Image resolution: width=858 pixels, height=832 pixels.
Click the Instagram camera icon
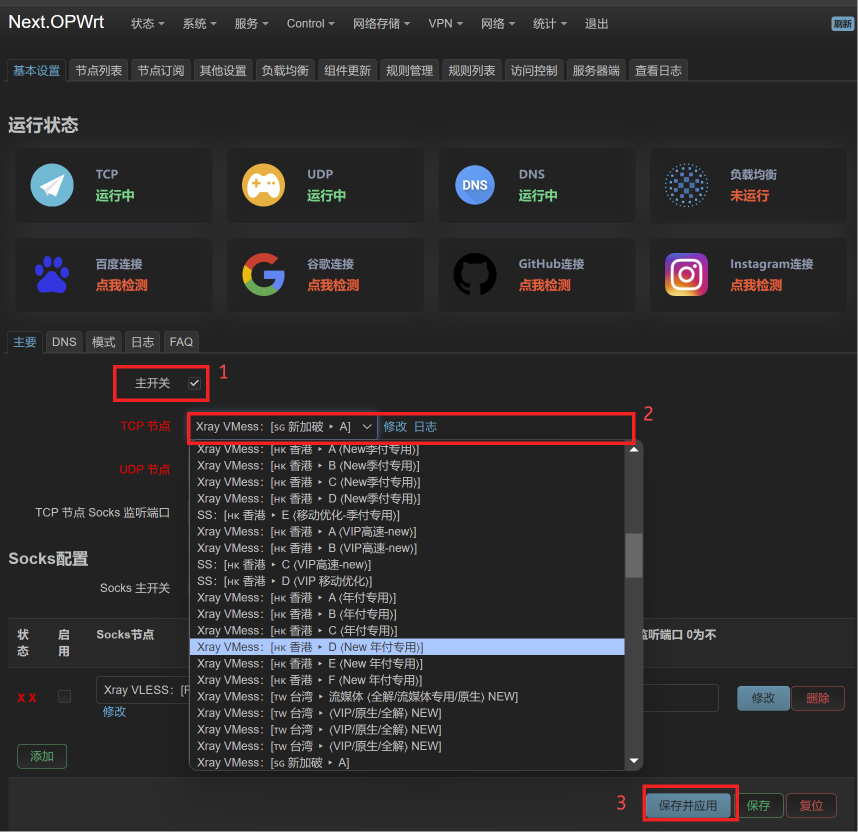686,275
